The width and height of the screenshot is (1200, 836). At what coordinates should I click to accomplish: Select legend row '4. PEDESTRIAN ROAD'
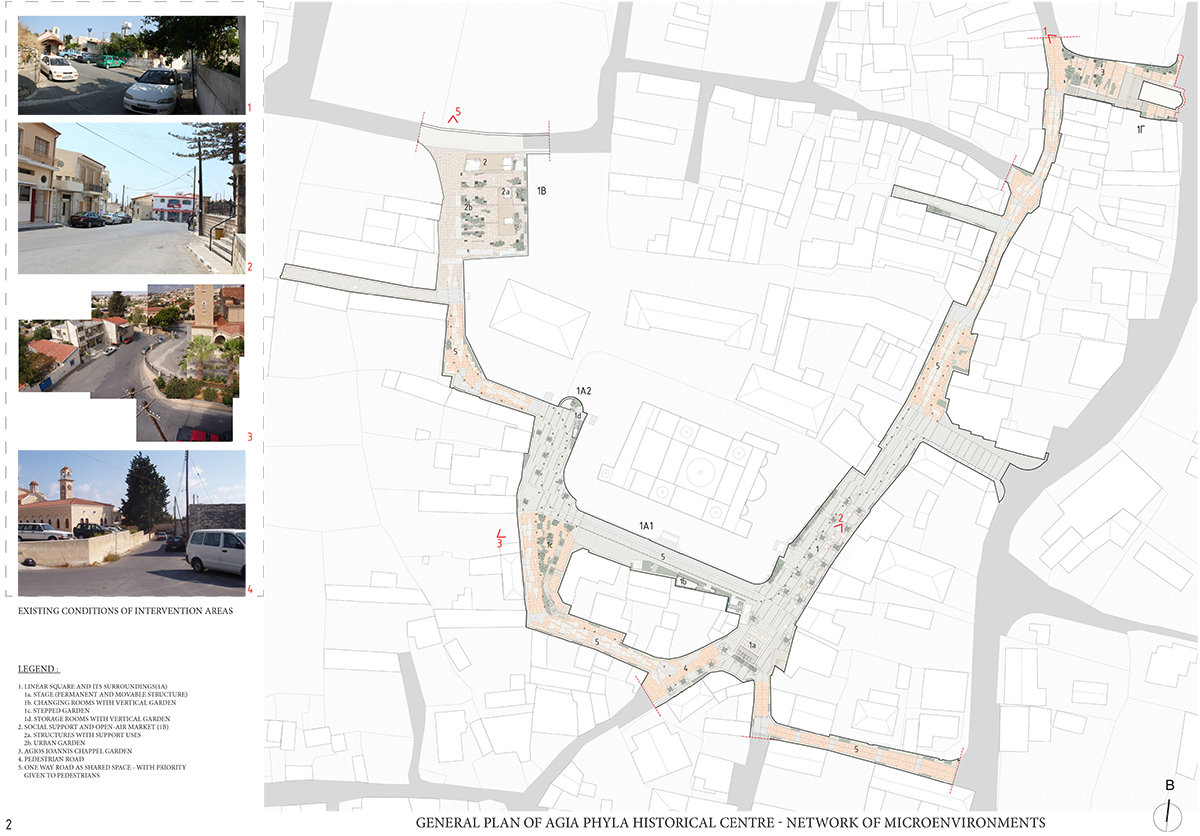51,759
